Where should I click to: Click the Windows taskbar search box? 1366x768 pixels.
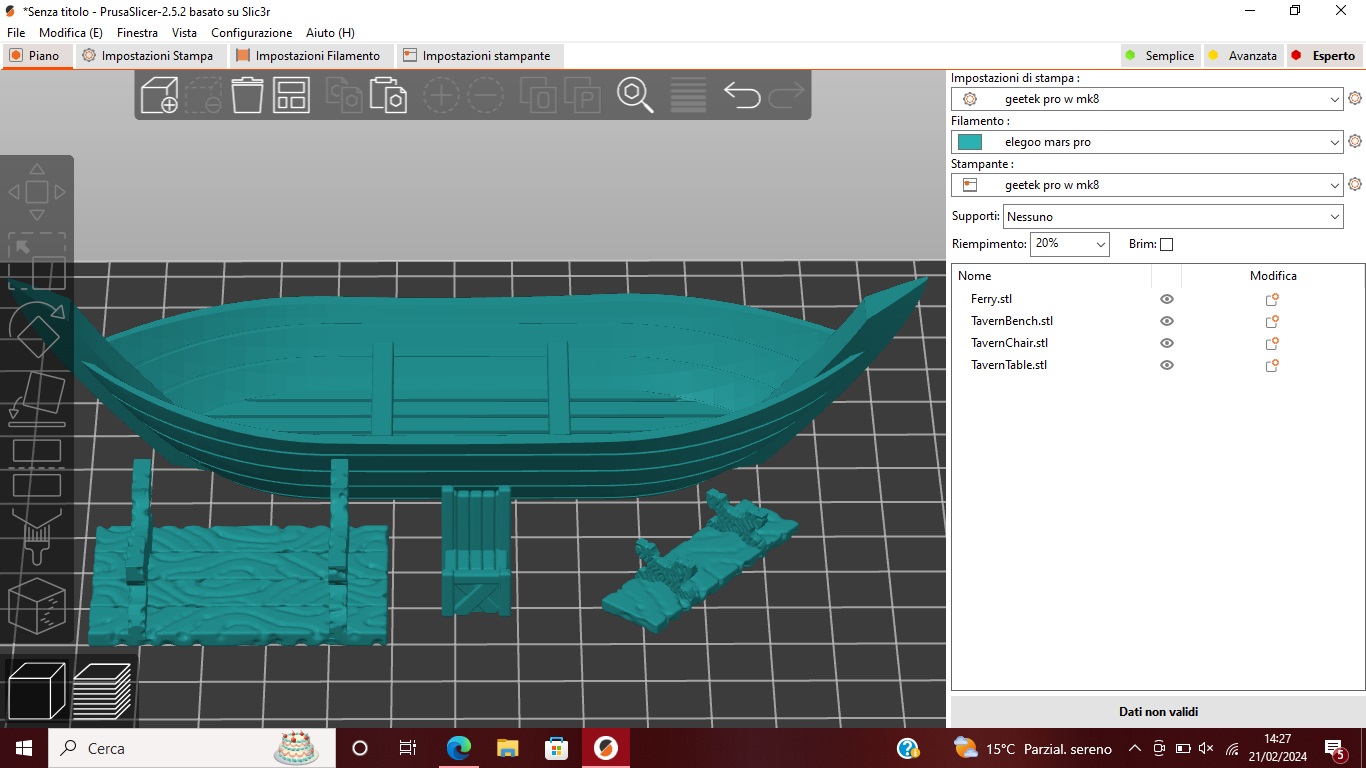(193, 748)
